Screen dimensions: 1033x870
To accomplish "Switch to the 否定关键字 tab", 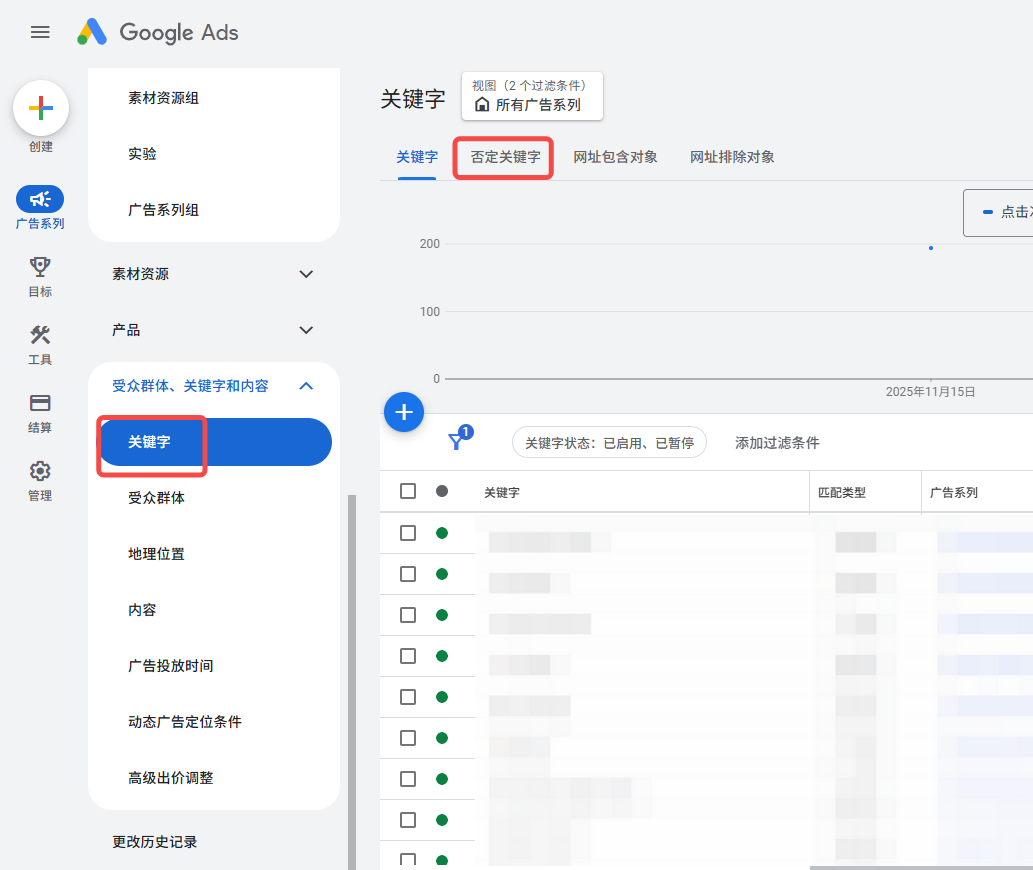I will coord(503,157).
